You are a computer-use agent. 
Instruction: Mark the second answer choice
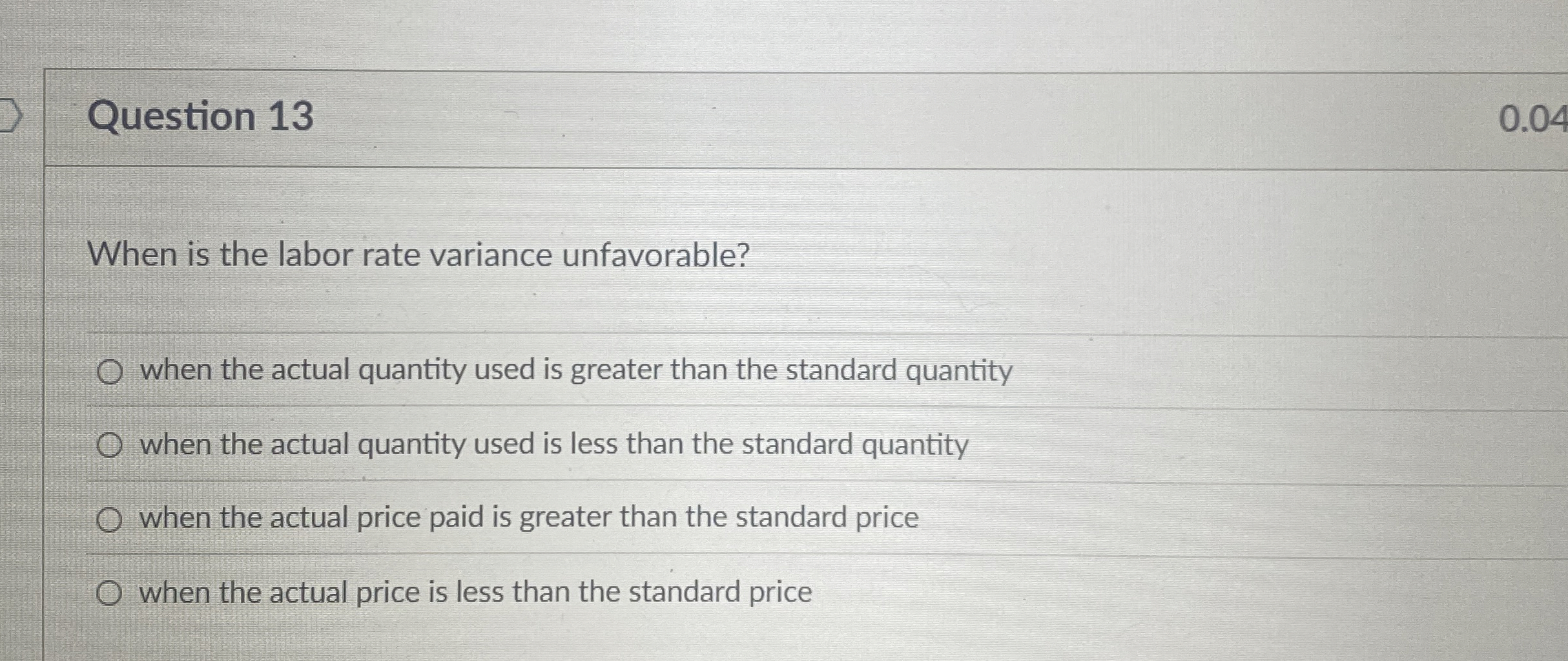(x=111, y=444)
